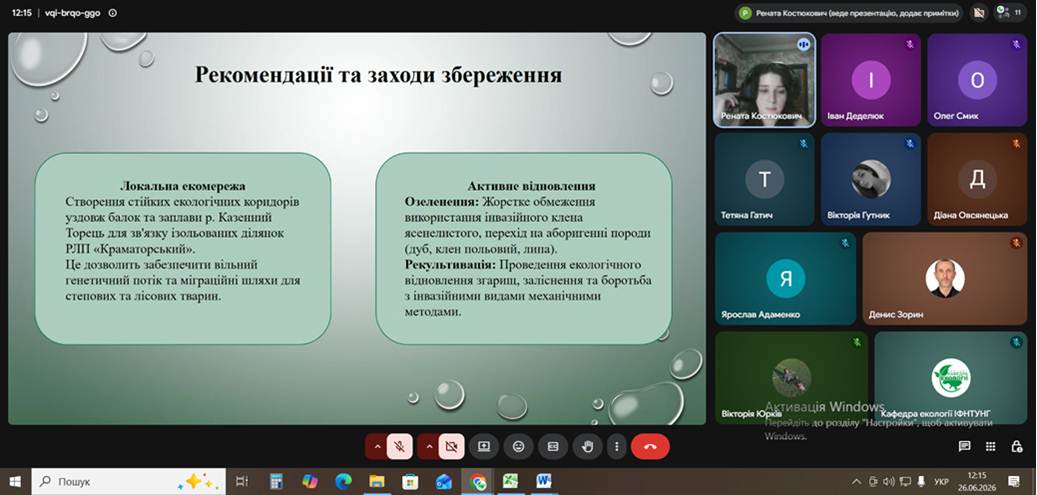
Task: Click the bold word Озеленення on slide
Action: click(442, 201)
